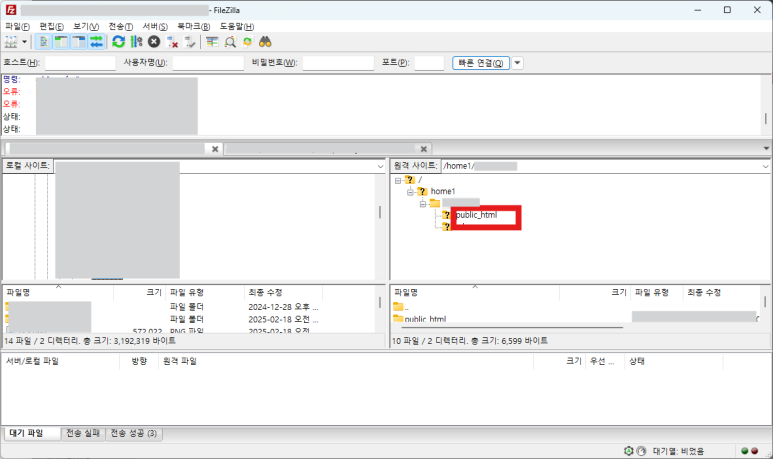Select public_html folder in remote tree

point(476,215)
